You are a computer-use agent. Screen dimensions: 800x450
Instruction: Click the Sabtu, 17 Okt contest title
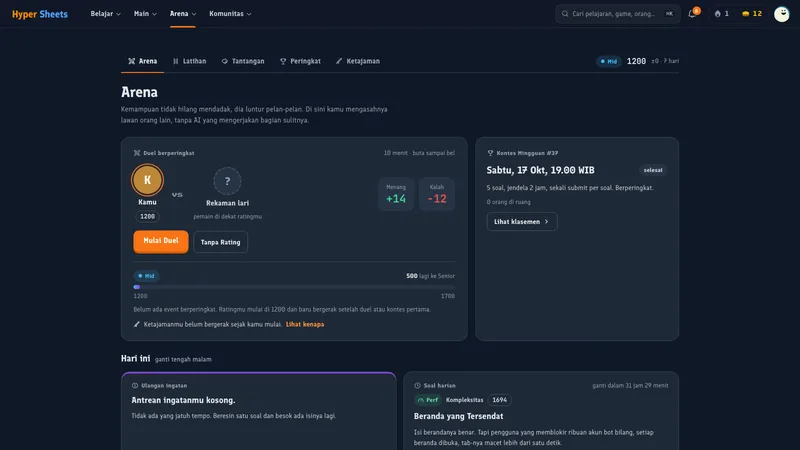[540, 170]
